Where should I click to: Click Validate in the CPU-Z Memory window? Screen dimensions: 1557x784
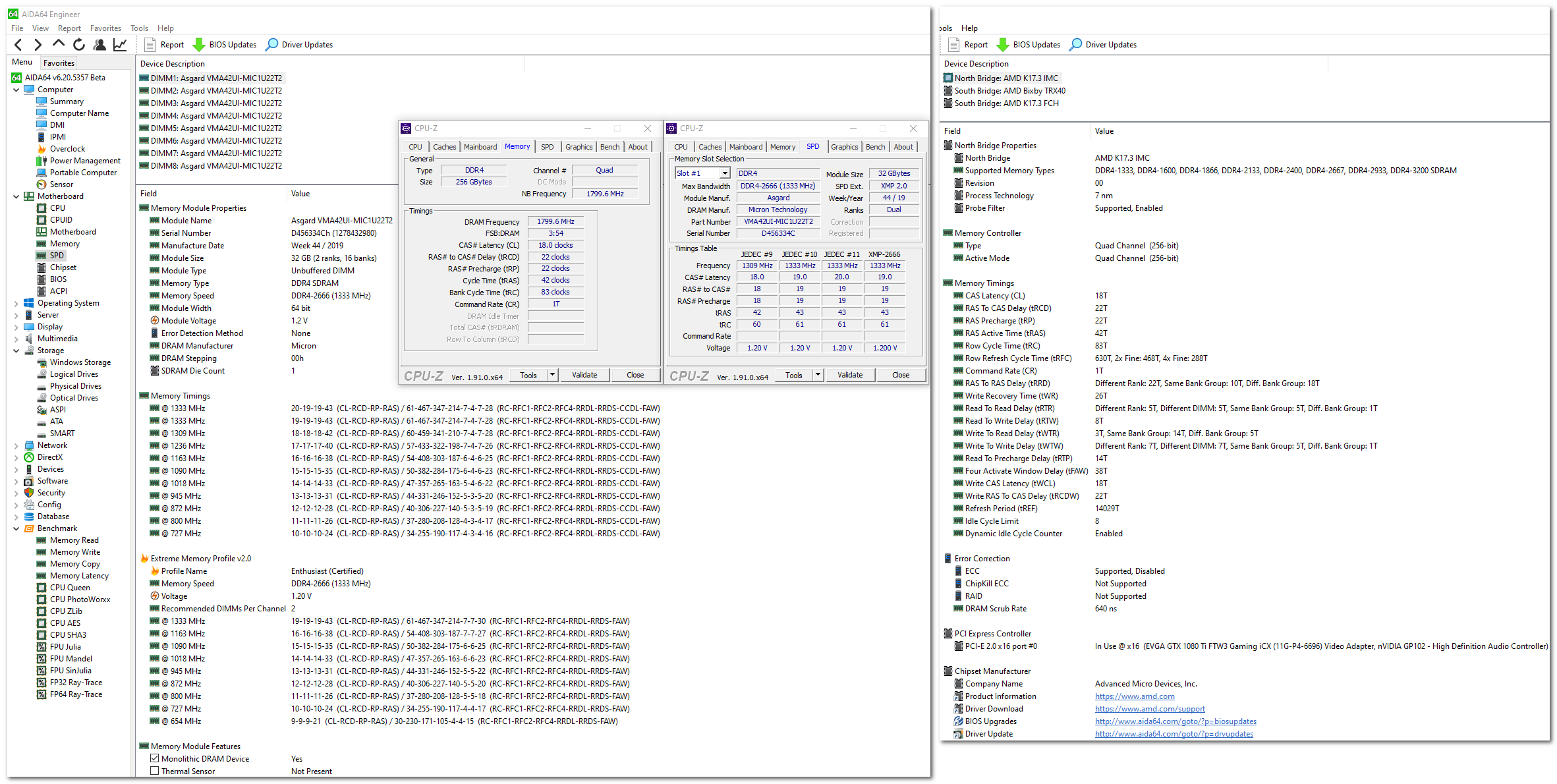[x=584, y=375]
